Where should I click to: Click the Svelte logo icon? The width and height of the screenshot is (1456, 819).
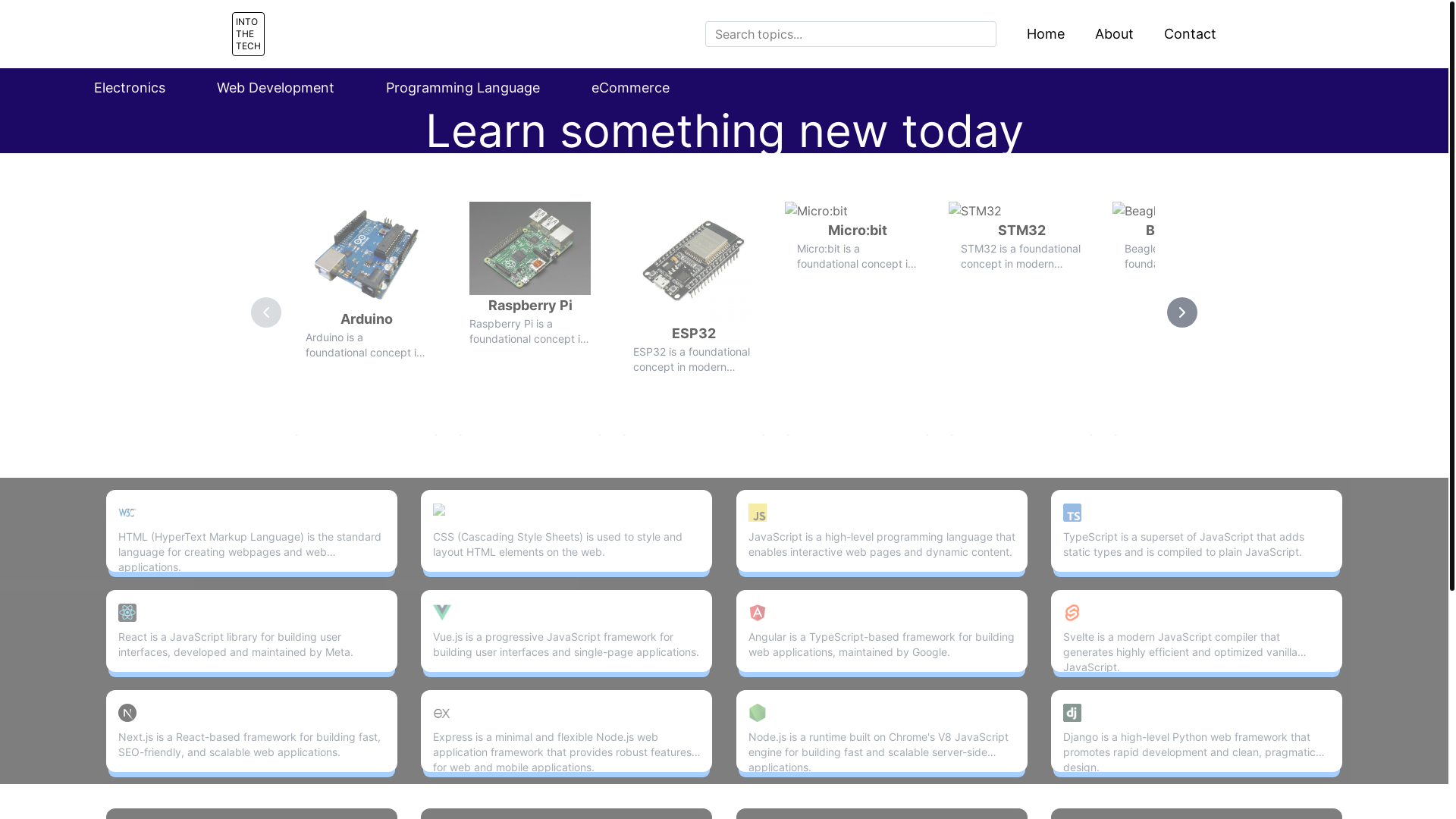pos(1072,613)
